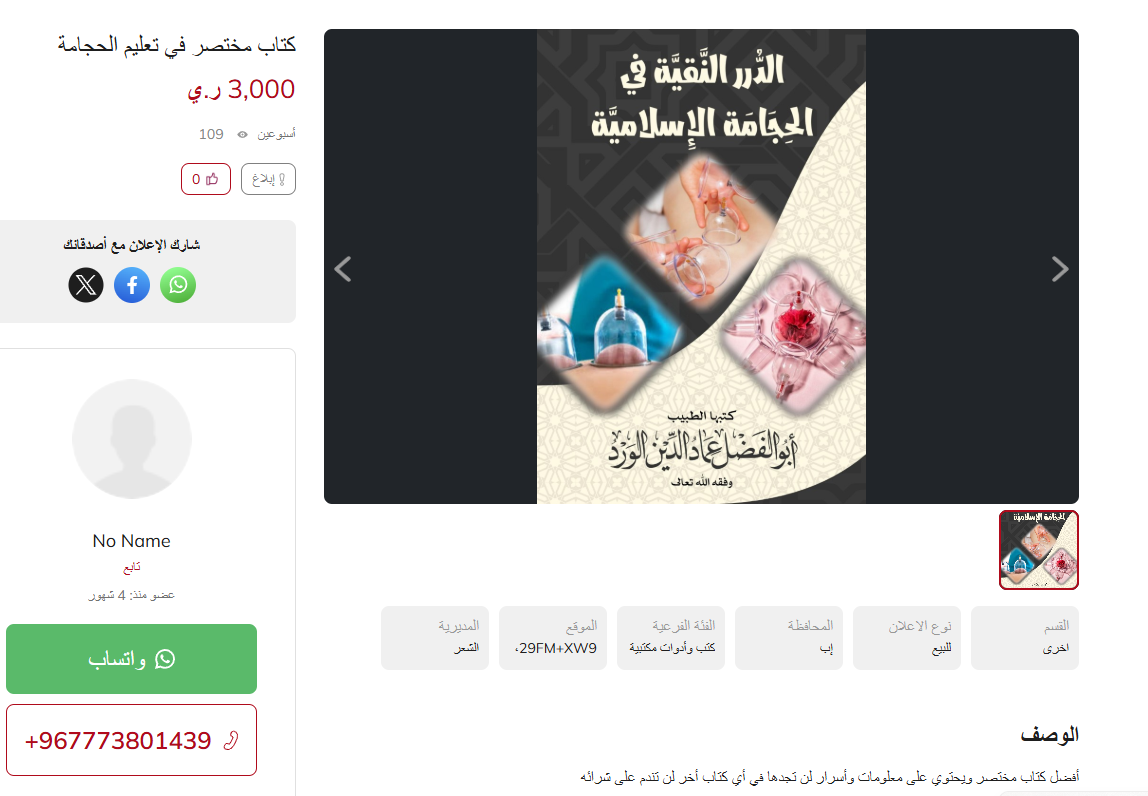
Task: Click the القسم category info box
Action: coord(1024,638)
